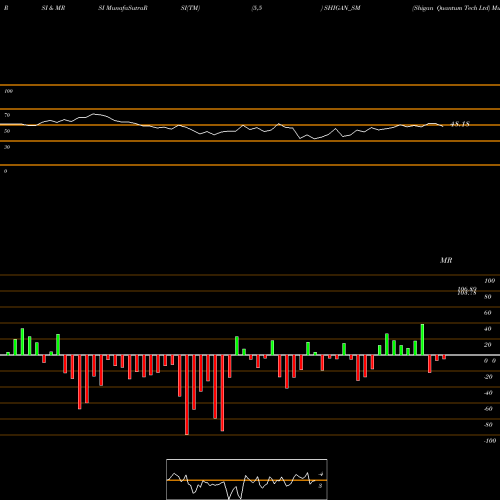Click the MR axis label -40
Viewport: 500px width, 500px height.
click(x=488, y=393)
